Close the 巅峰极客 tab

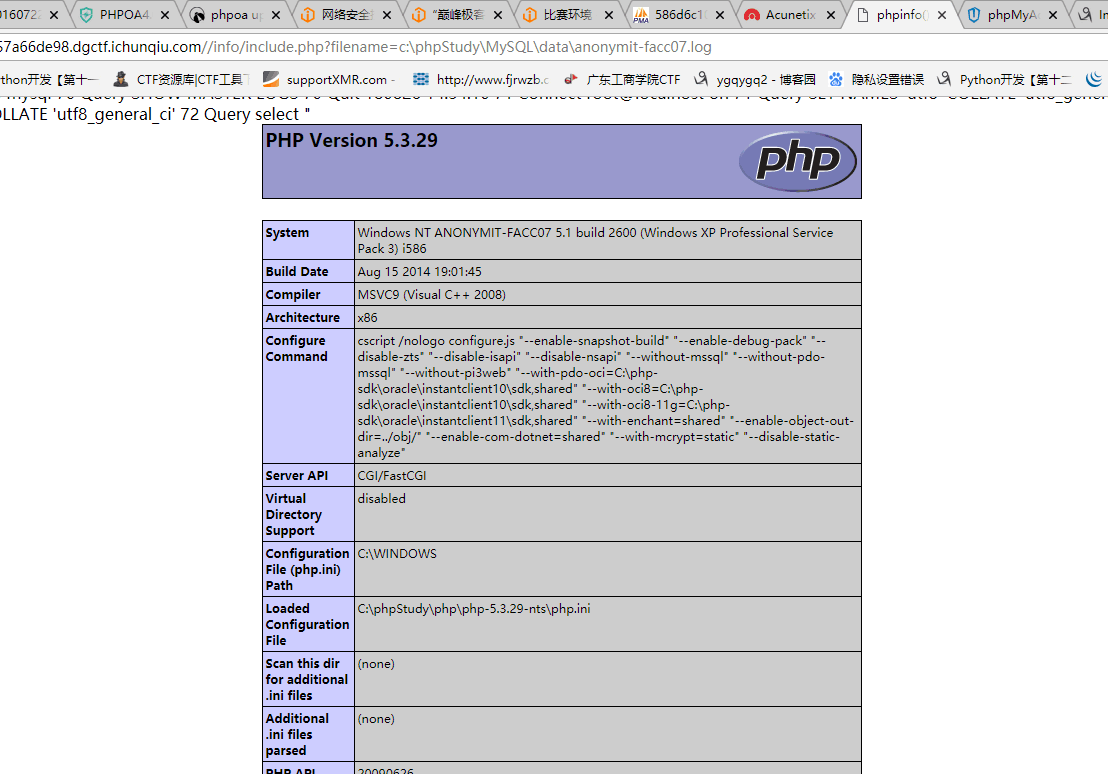pyautogui.click(x=497, y=15)
